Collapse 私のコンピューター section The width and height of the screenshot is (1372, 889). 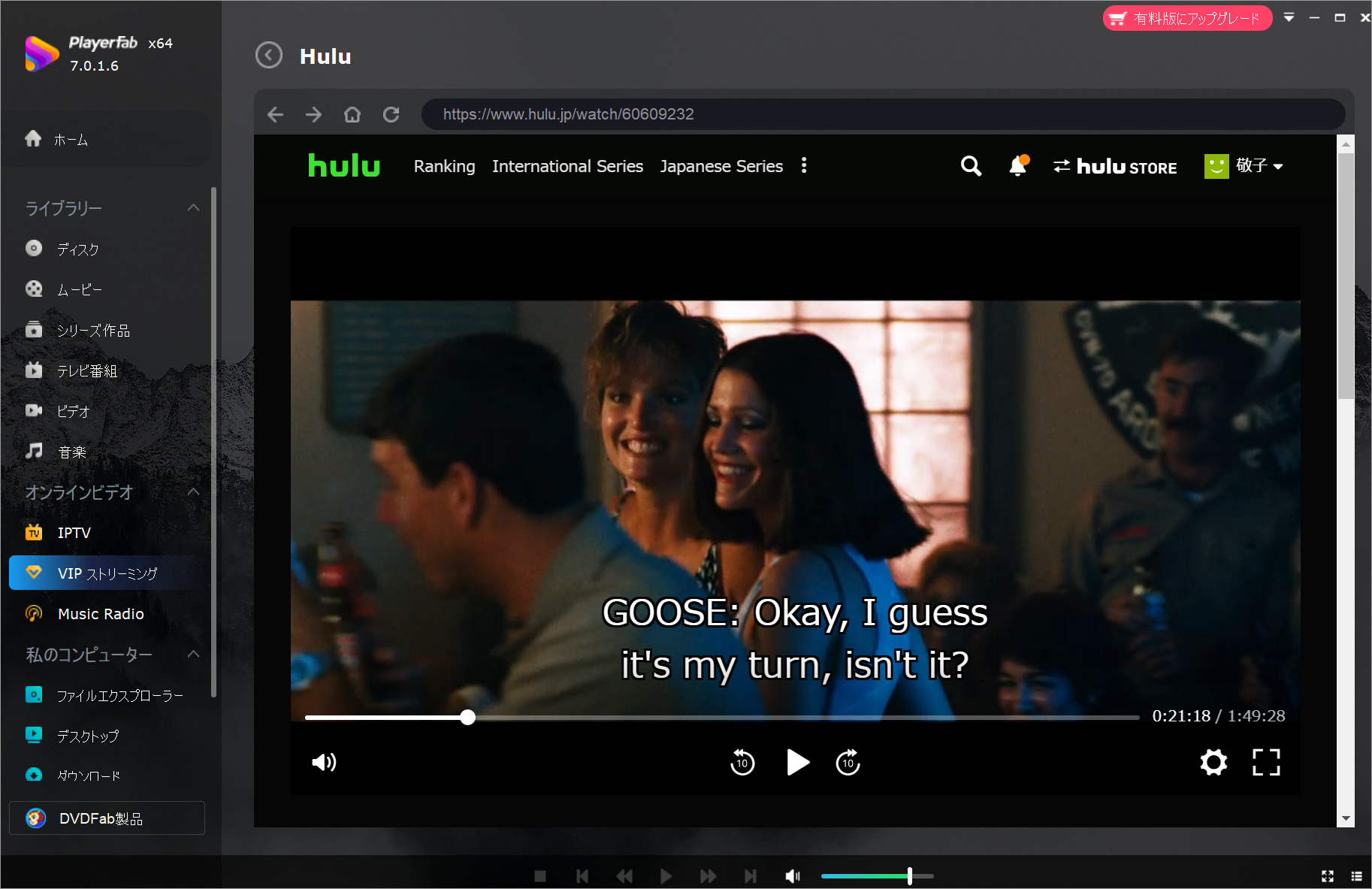[x=193, y=654]
